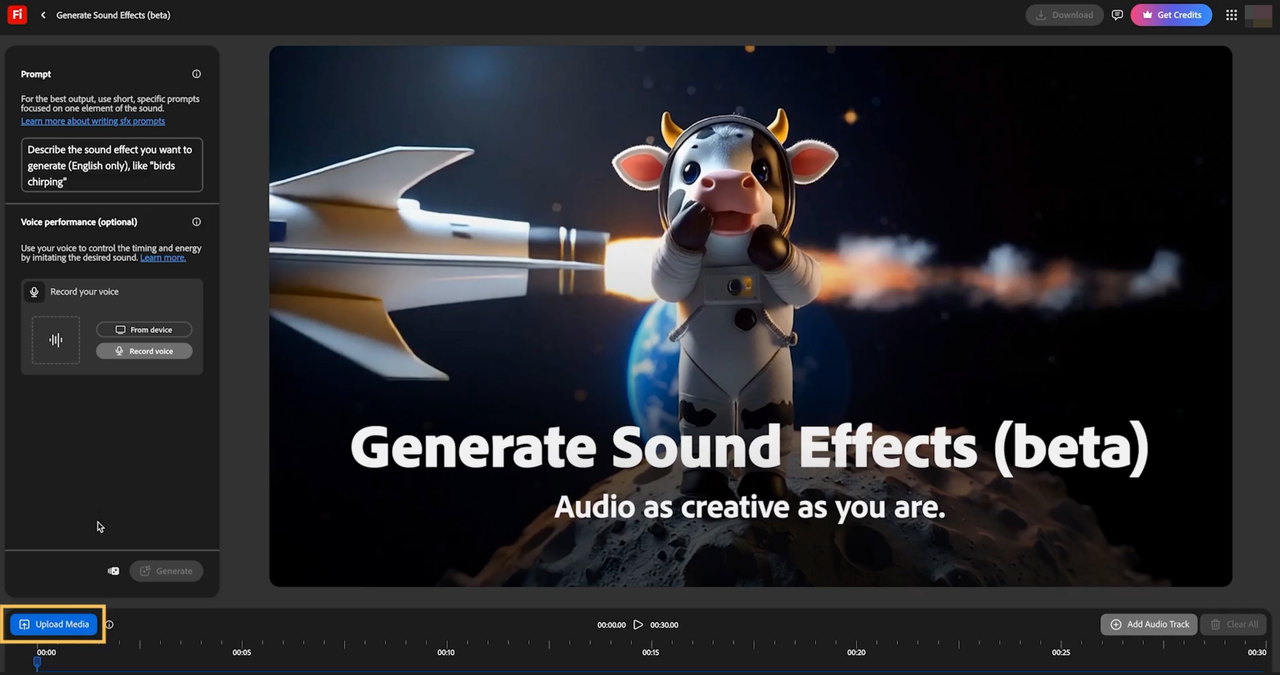Click the Generate button
1280x675 pixels.
pos(166,571)
